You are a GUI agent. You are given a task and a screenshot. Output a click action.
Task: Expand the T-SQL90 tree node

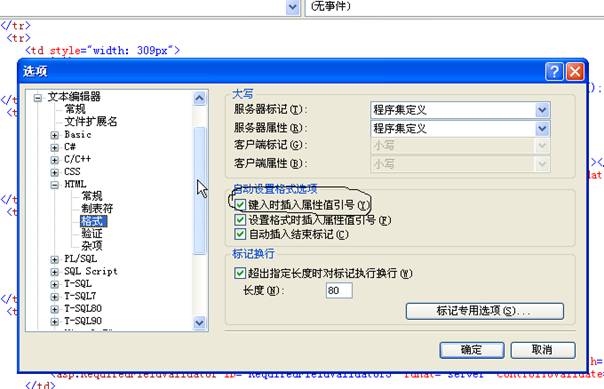pyautogui.click(x=55, y=322)
